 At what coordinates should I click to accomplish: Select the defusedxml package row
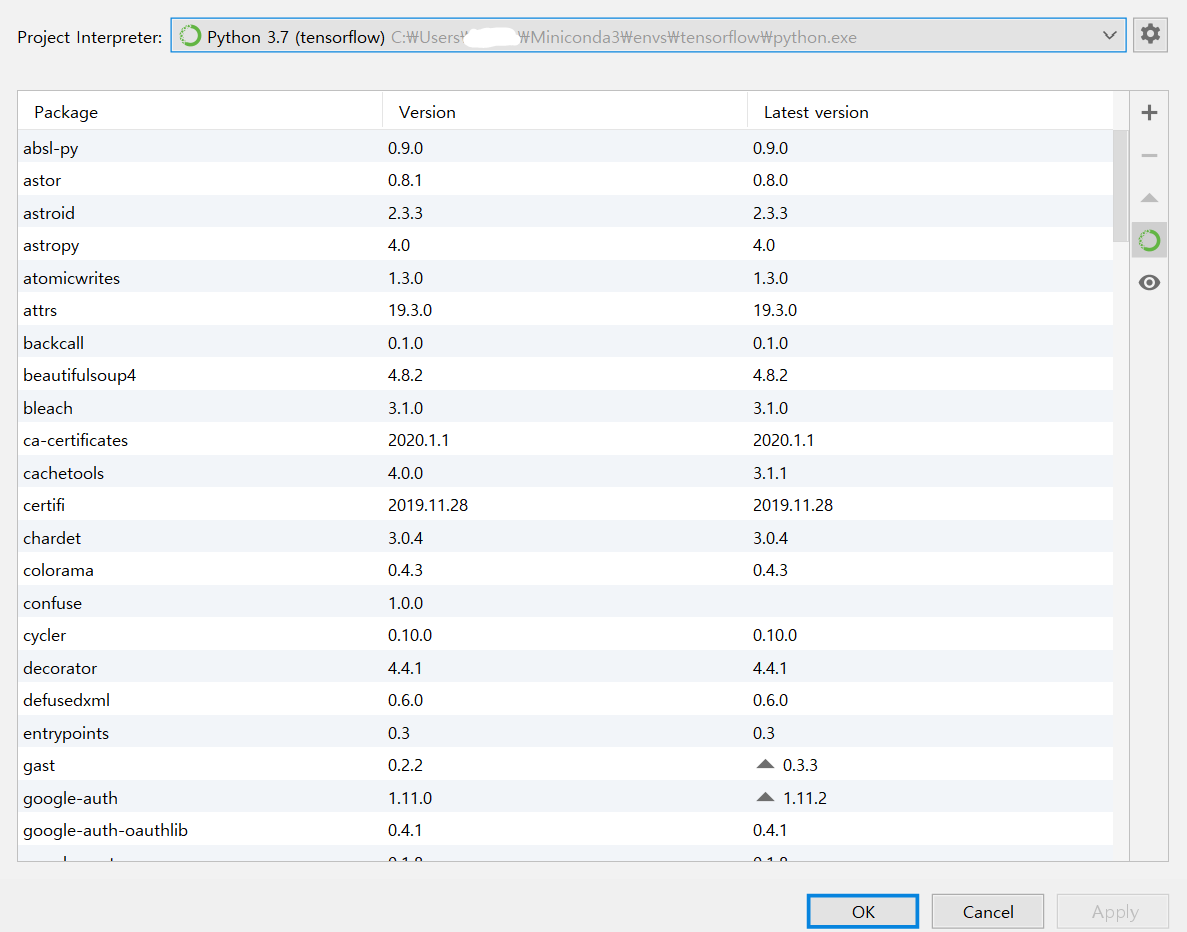pyautogui.click(x=565, y=700)
